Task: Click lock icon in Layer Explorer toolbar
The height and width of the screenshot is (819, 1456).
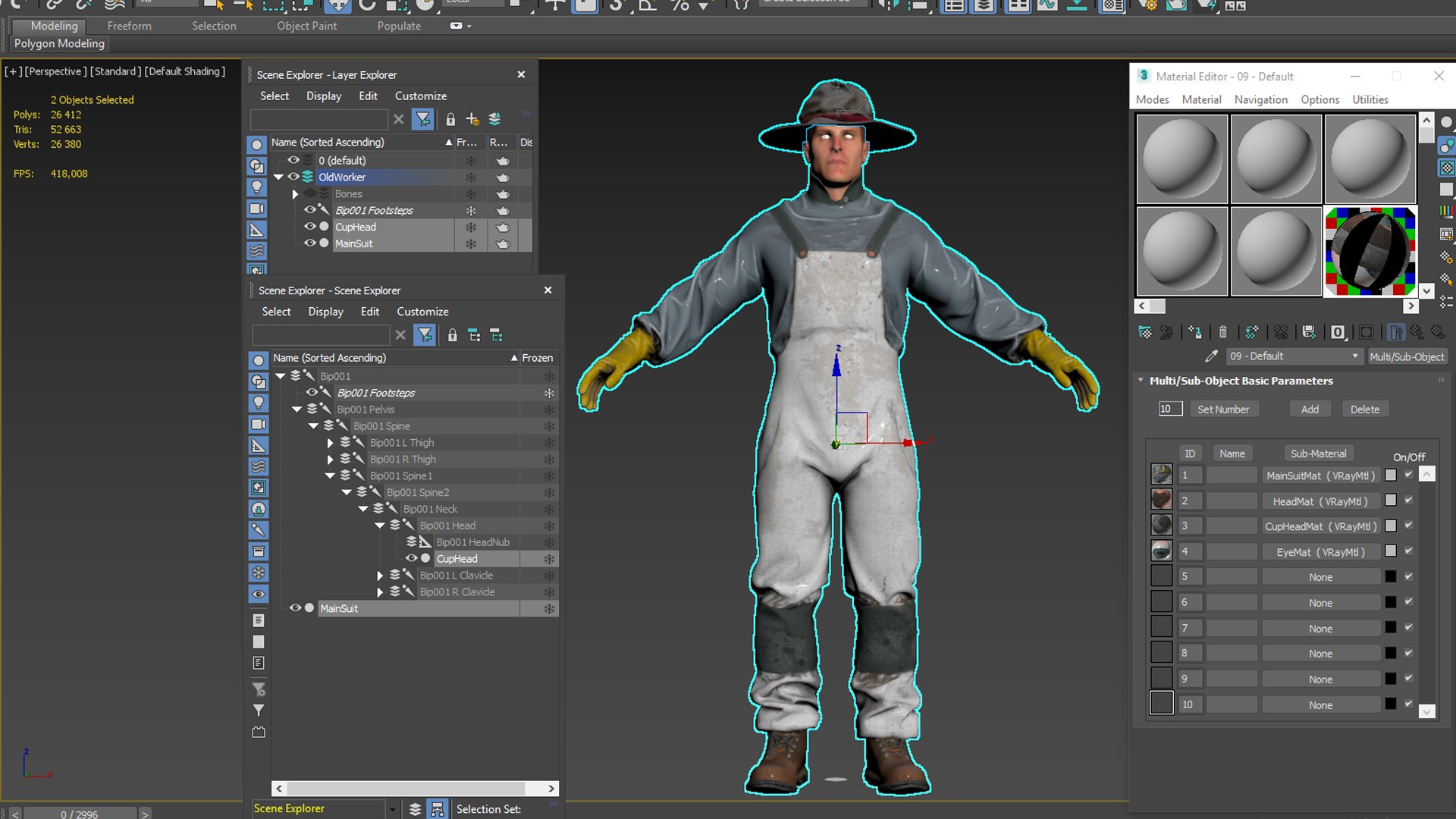Action: coord(450,119)
